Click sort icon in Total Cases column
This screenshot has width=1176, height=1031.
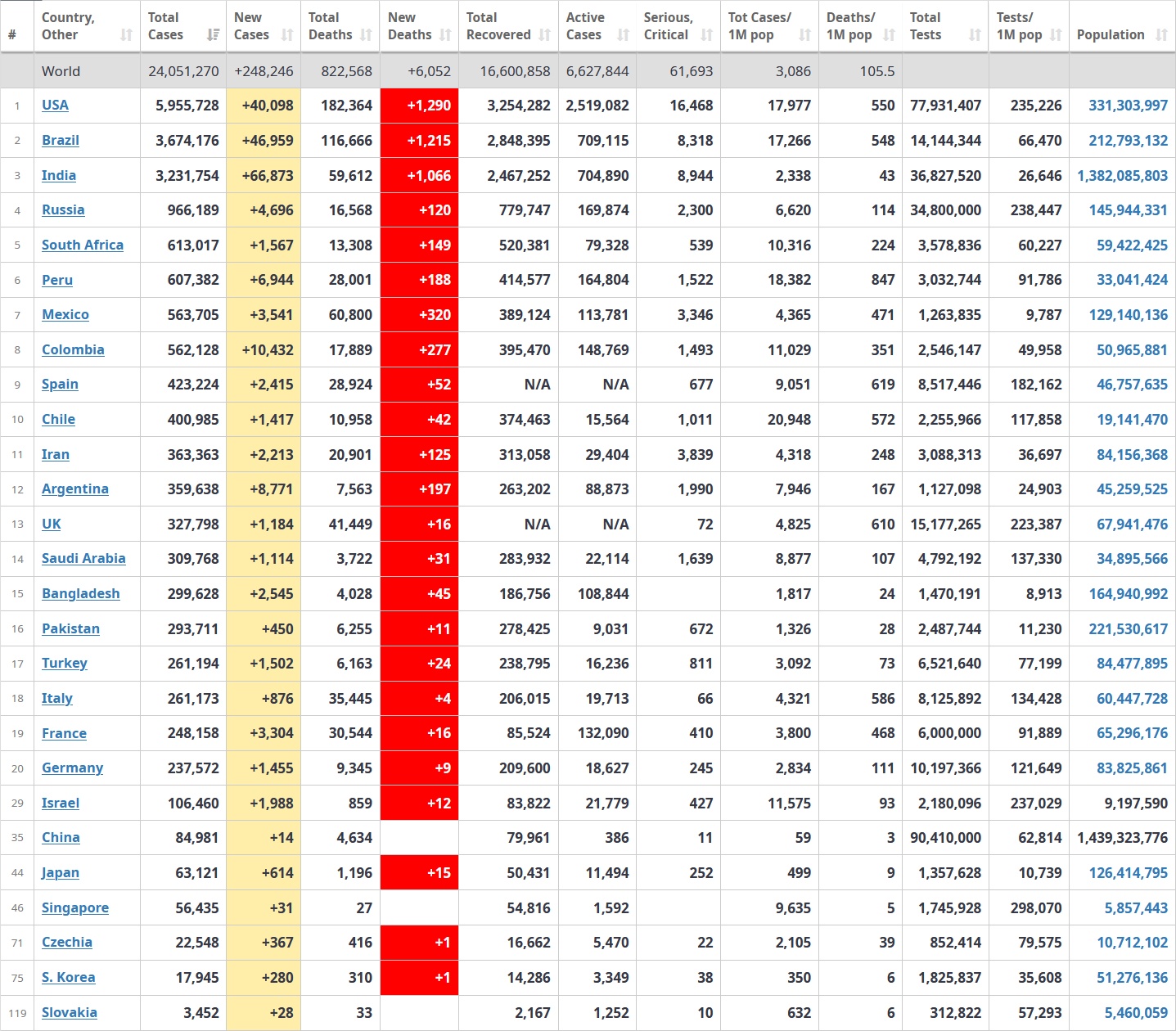click(213, 35)
